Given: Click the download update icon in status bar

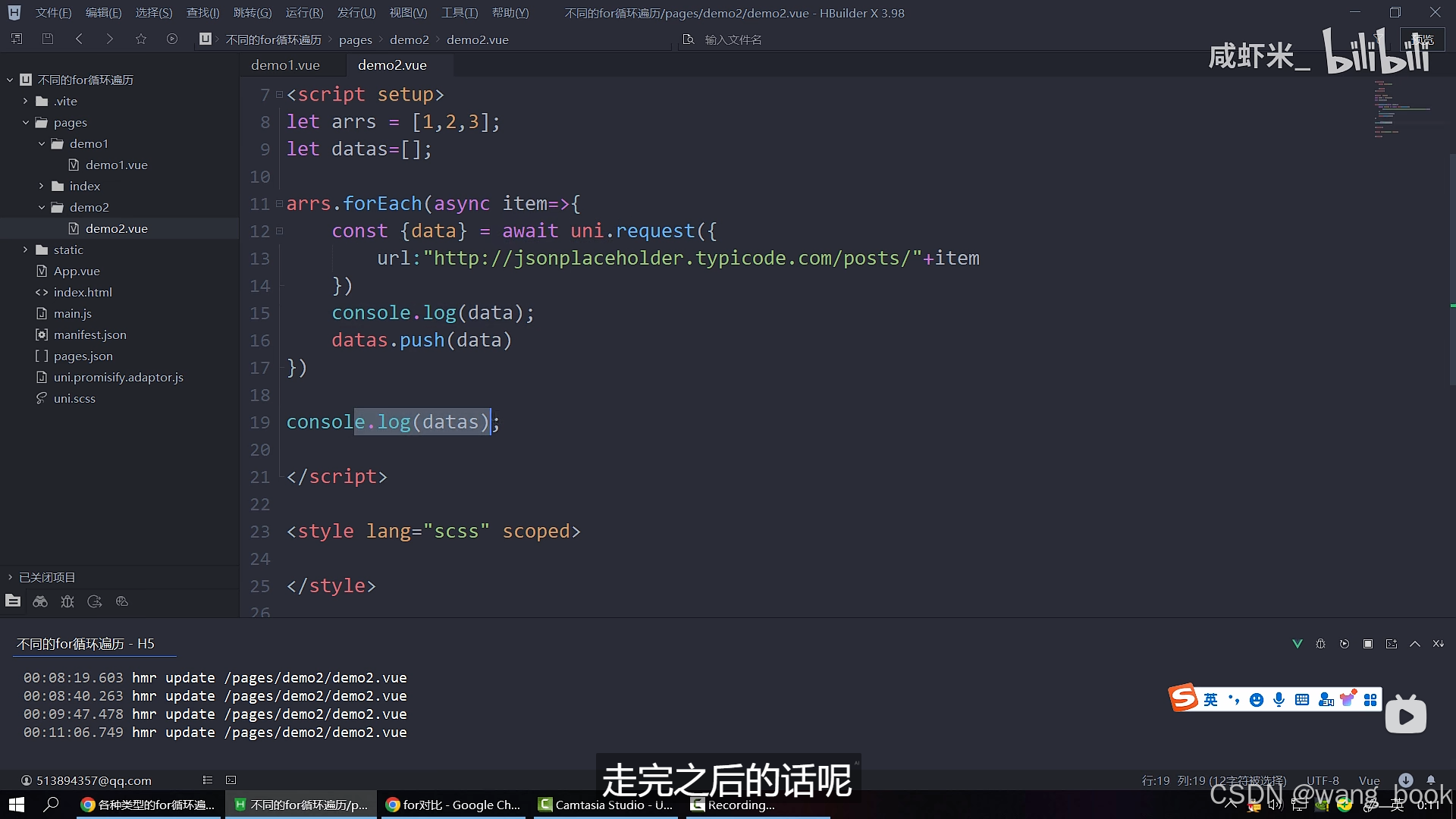Looking at the screenshot, I should (1406, 780).
